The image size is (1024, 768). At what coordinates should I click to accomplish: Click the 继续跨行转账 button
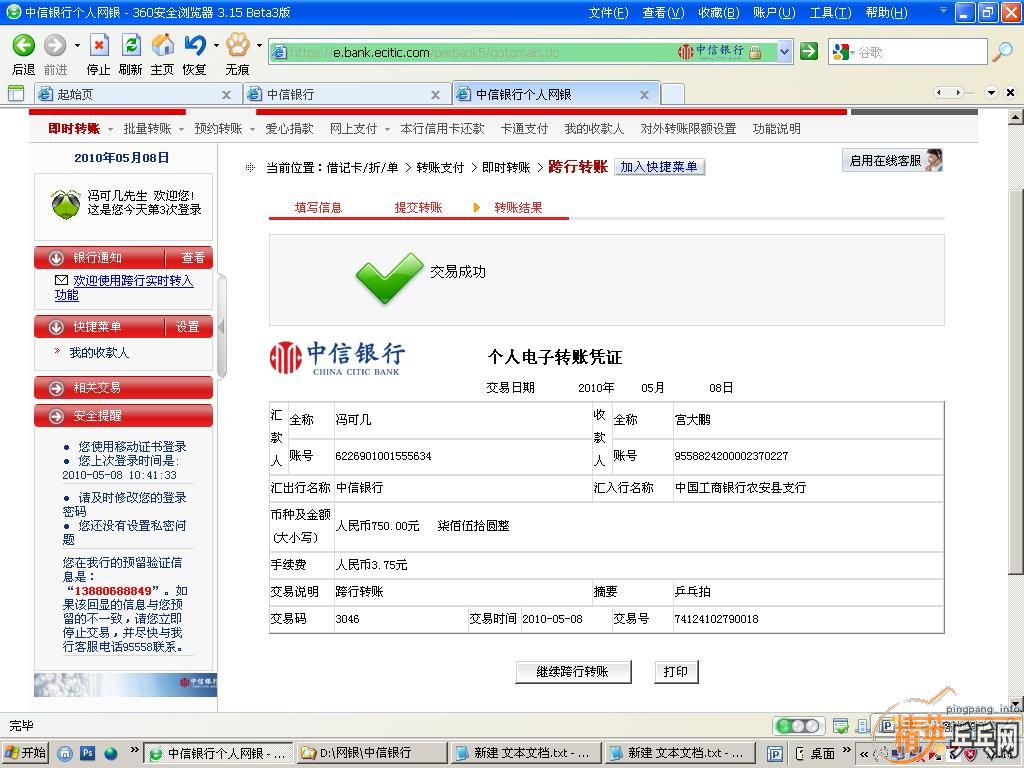[573, 672]
